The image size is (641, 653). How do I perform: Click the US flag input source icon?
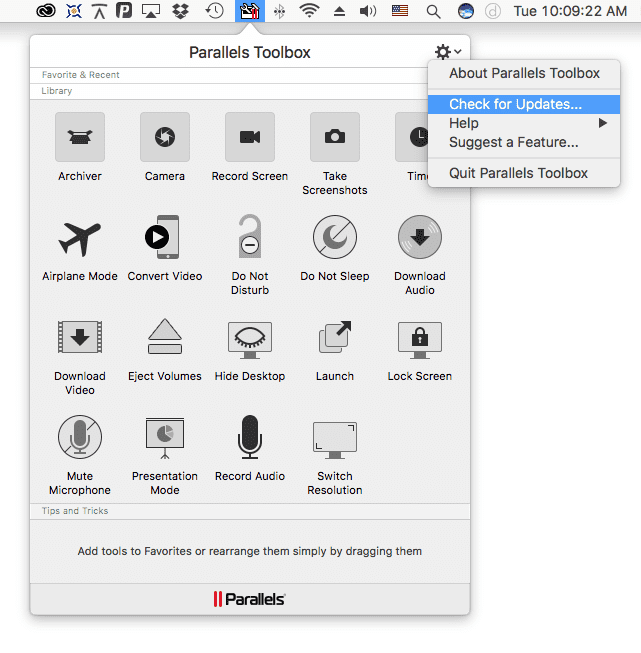coord(400,10)
